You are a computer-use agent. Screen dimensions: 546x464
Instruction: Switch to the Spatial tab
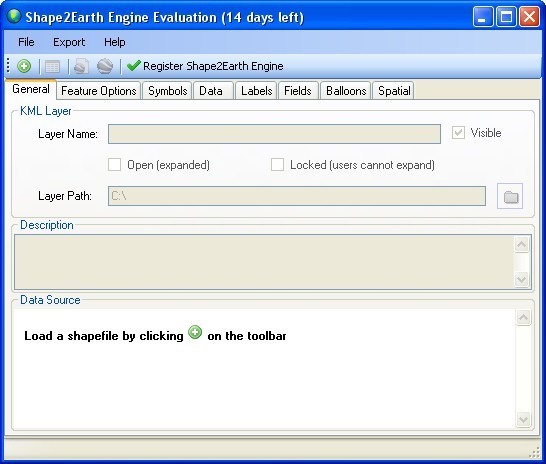coord(394,91)
